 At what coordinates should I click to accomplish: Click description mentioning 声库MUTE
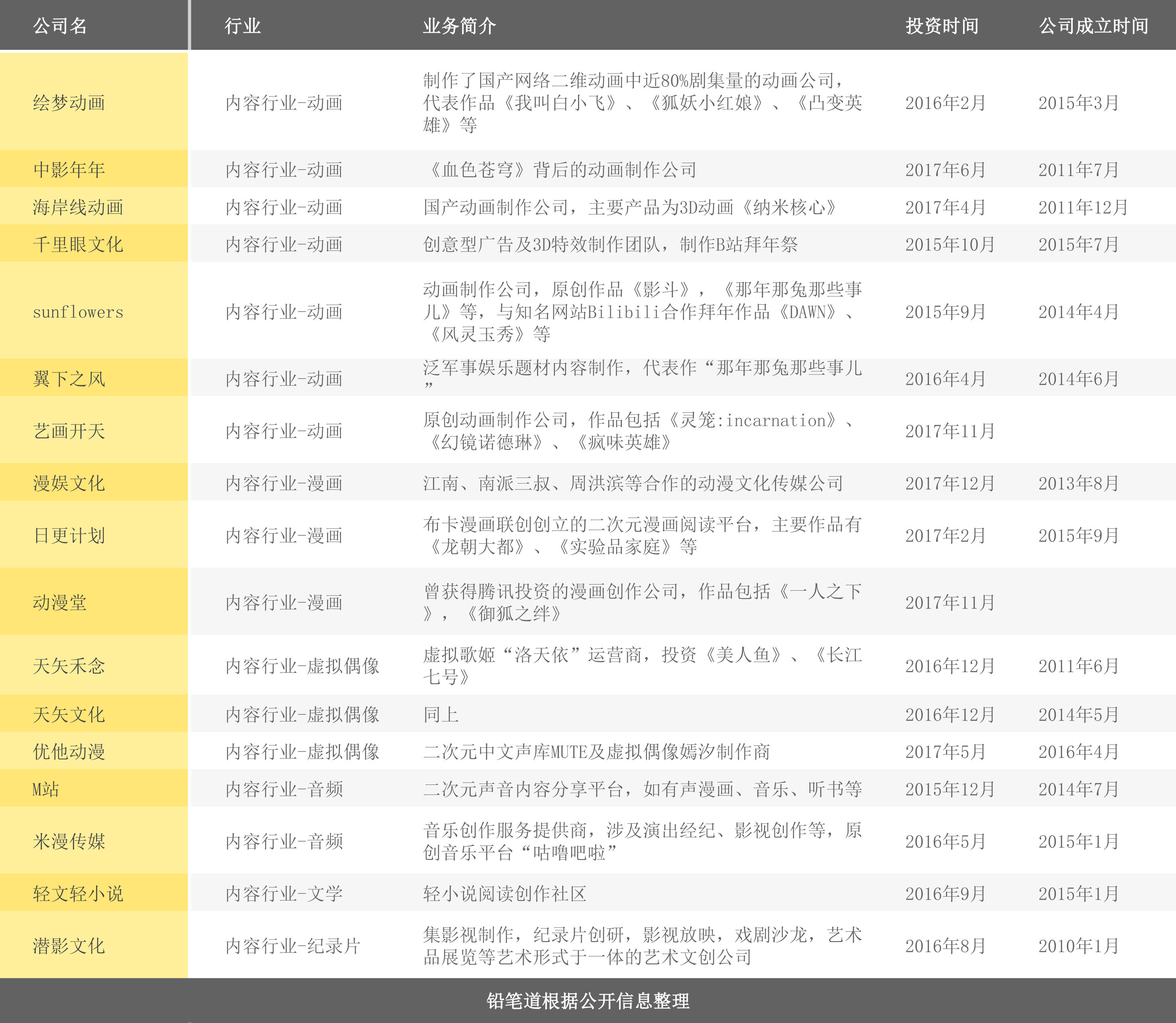pyautogui.click(x=597, y=752)
